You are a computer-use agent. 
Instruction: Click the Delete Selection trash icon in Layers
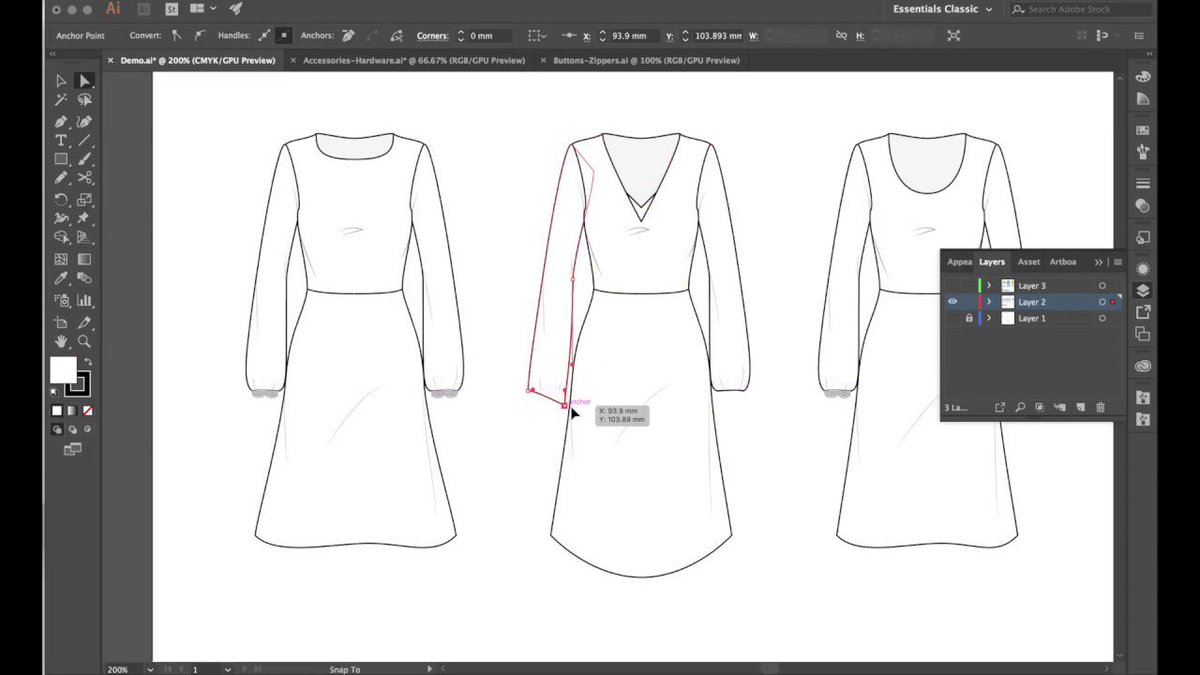[x=1100, y=408]
